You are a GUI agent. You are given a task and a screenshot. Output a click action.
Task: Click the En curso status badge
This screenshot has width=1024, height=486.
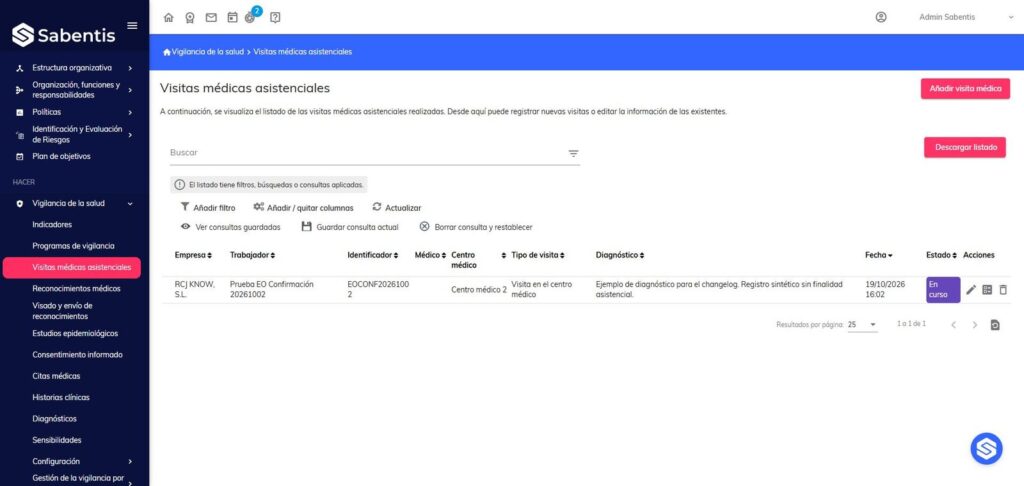tap(943, 290)
